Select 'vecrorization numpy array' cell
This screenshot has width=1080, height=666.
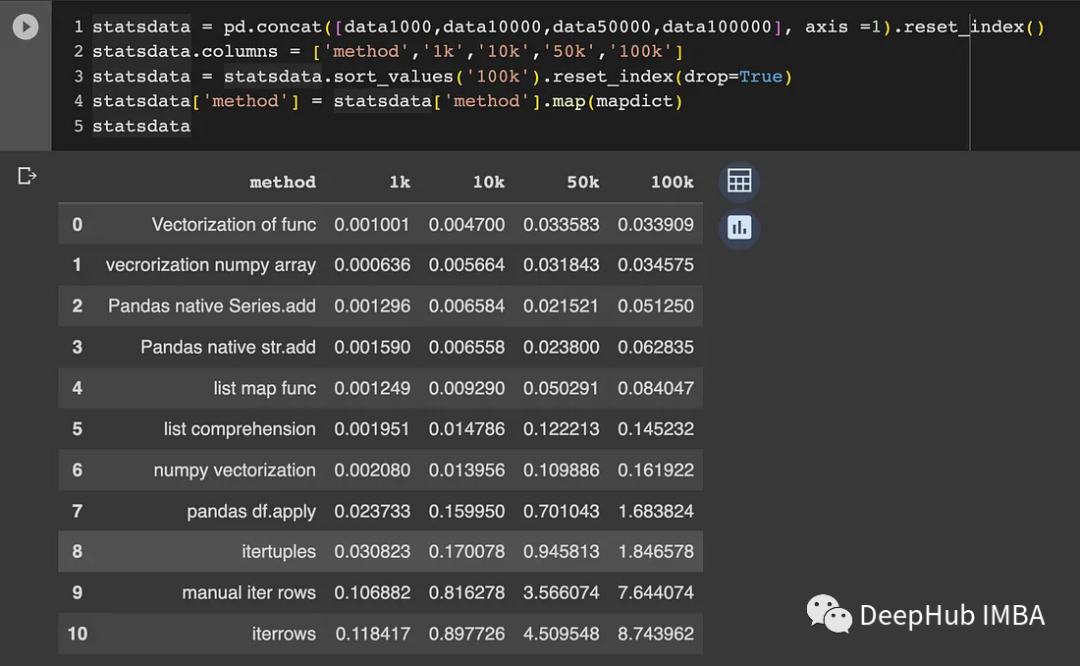click(x=211, y=265)
